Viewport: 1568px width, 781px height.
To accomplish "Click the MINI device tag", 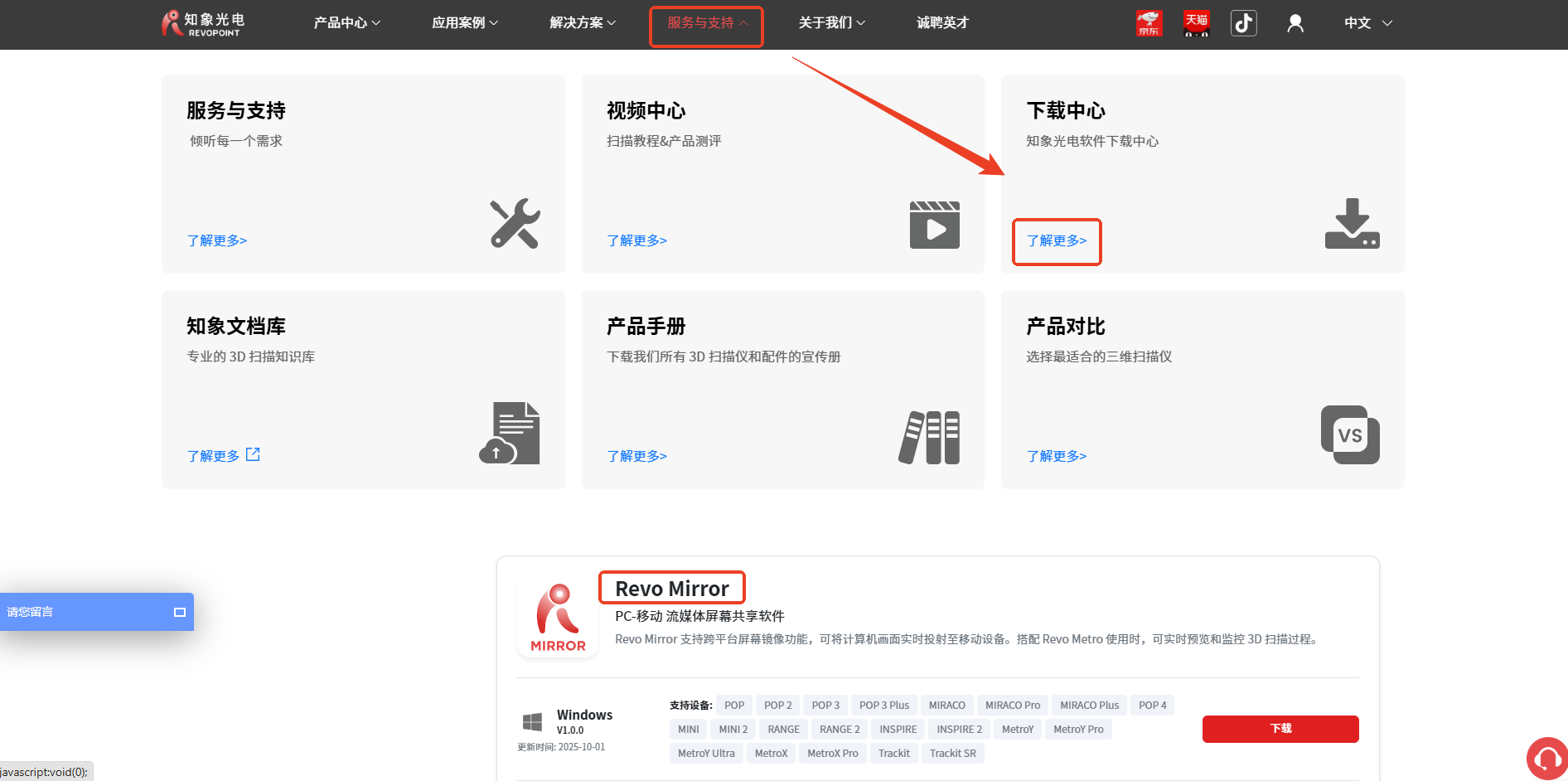I will 689,730.
